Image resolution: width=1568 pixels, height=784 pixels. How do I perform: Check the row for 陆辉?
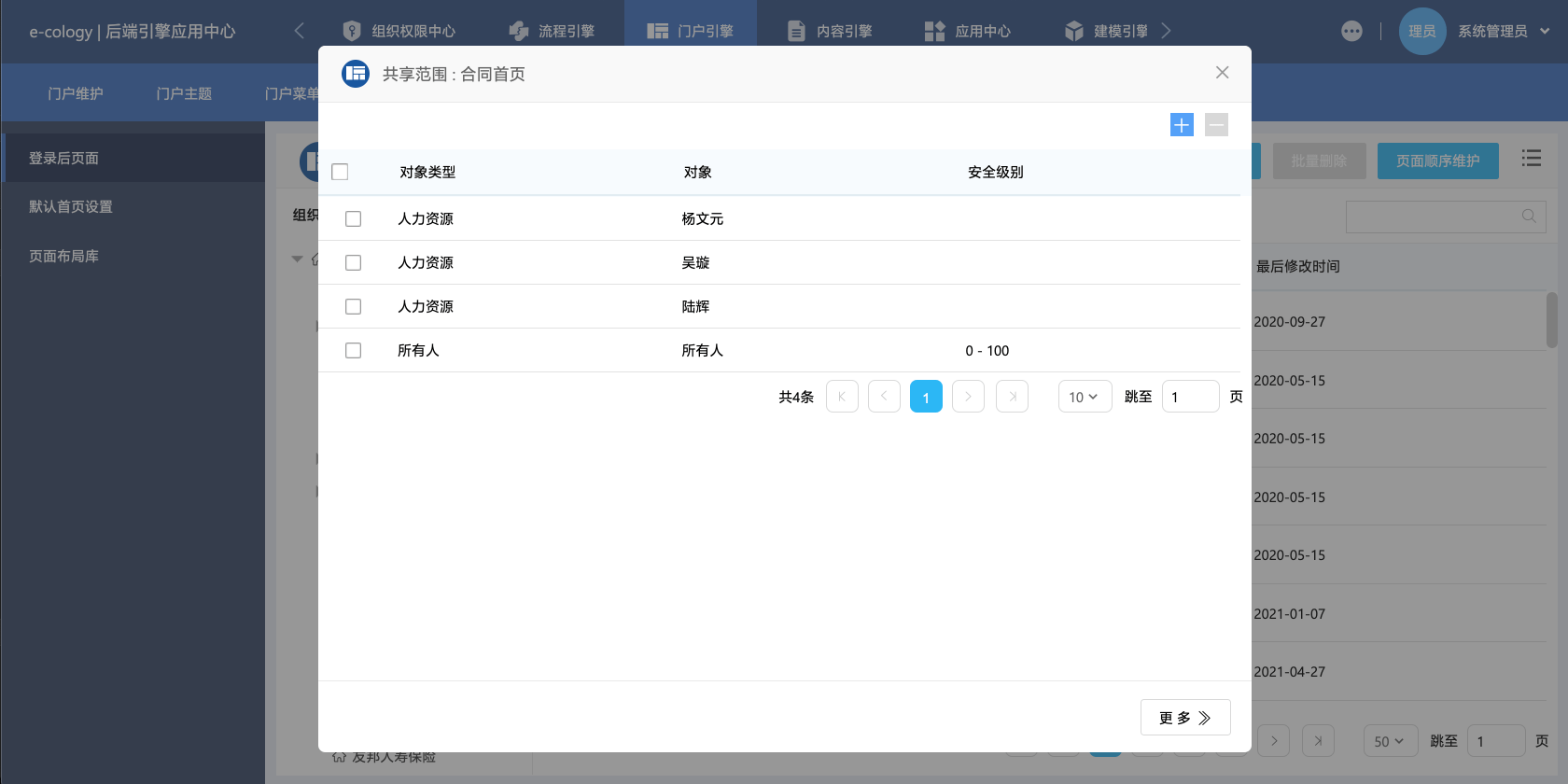353,306
